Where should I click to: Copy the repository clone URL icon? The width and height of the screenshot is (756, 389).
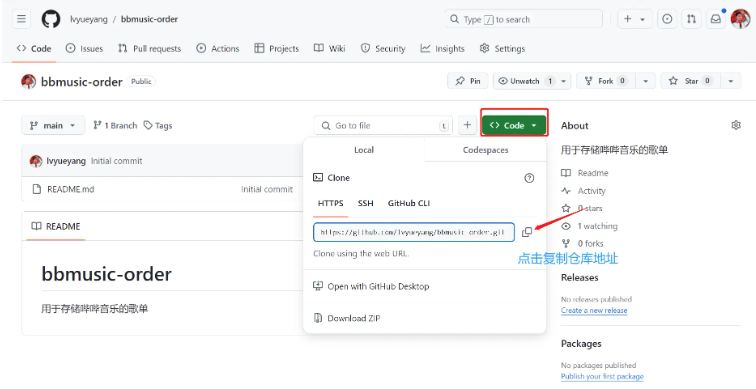click(x=527, y=232)
